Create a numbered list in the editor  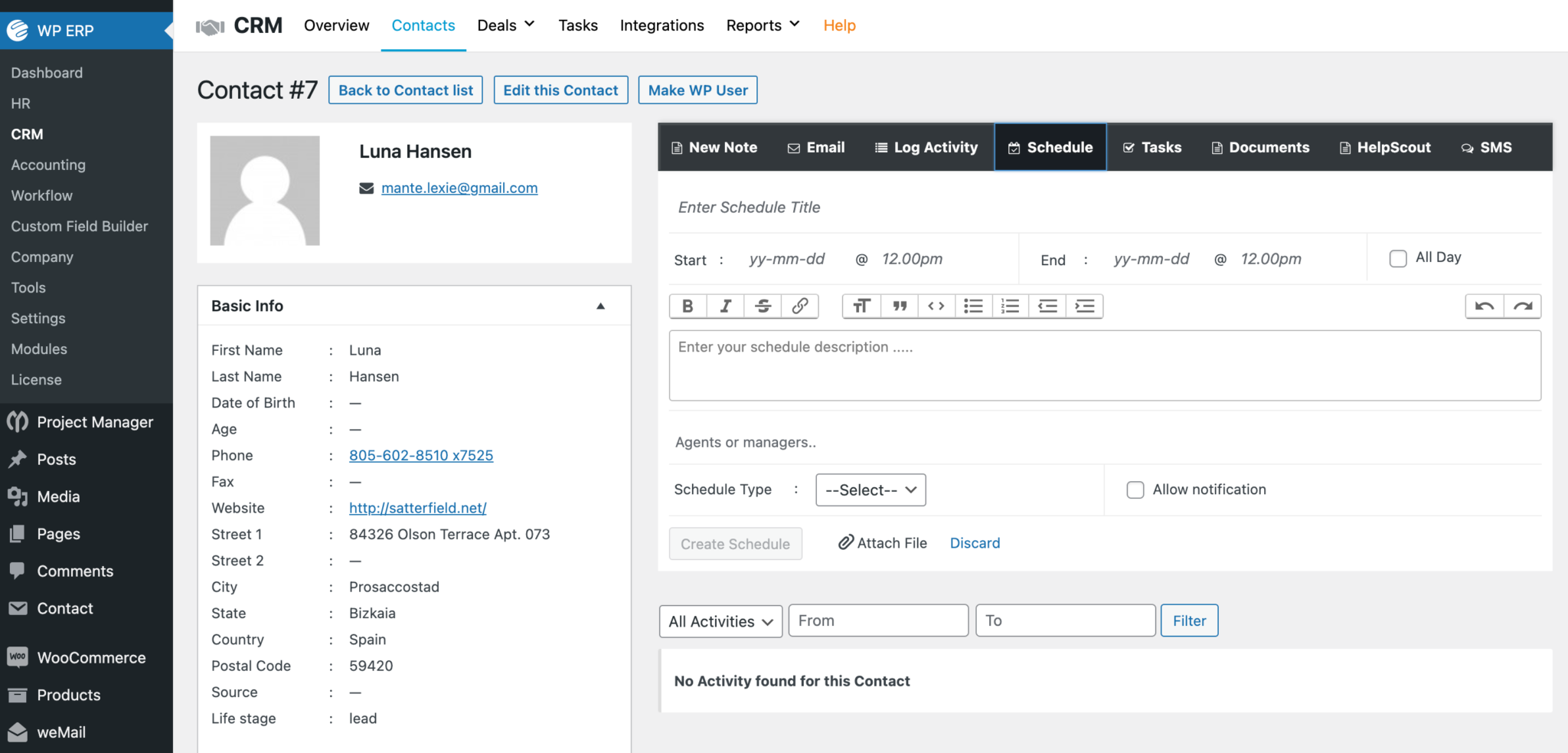point(1010,306)
